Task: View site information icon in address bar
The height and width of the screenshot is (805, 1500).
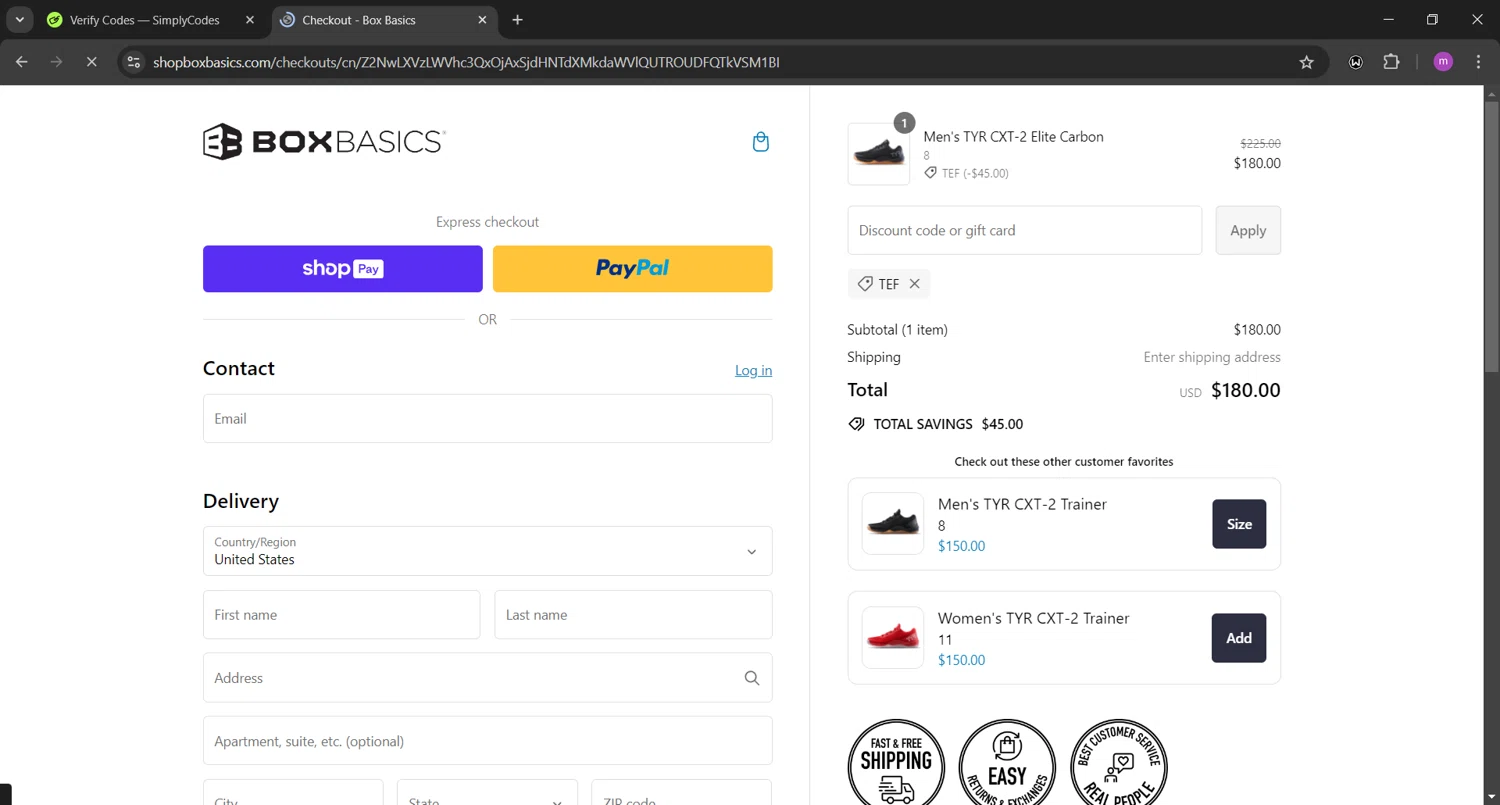Action: click(134, 62)
